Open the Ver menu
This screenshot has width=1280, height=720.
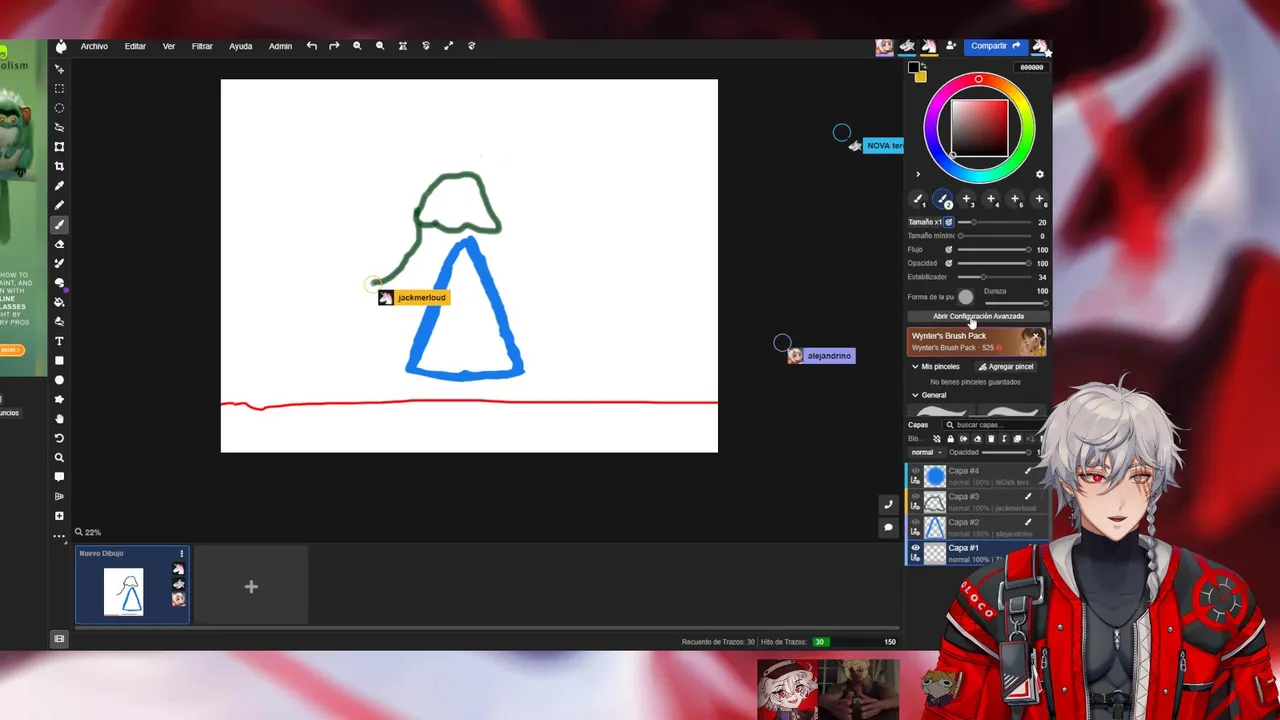point(169,46)
